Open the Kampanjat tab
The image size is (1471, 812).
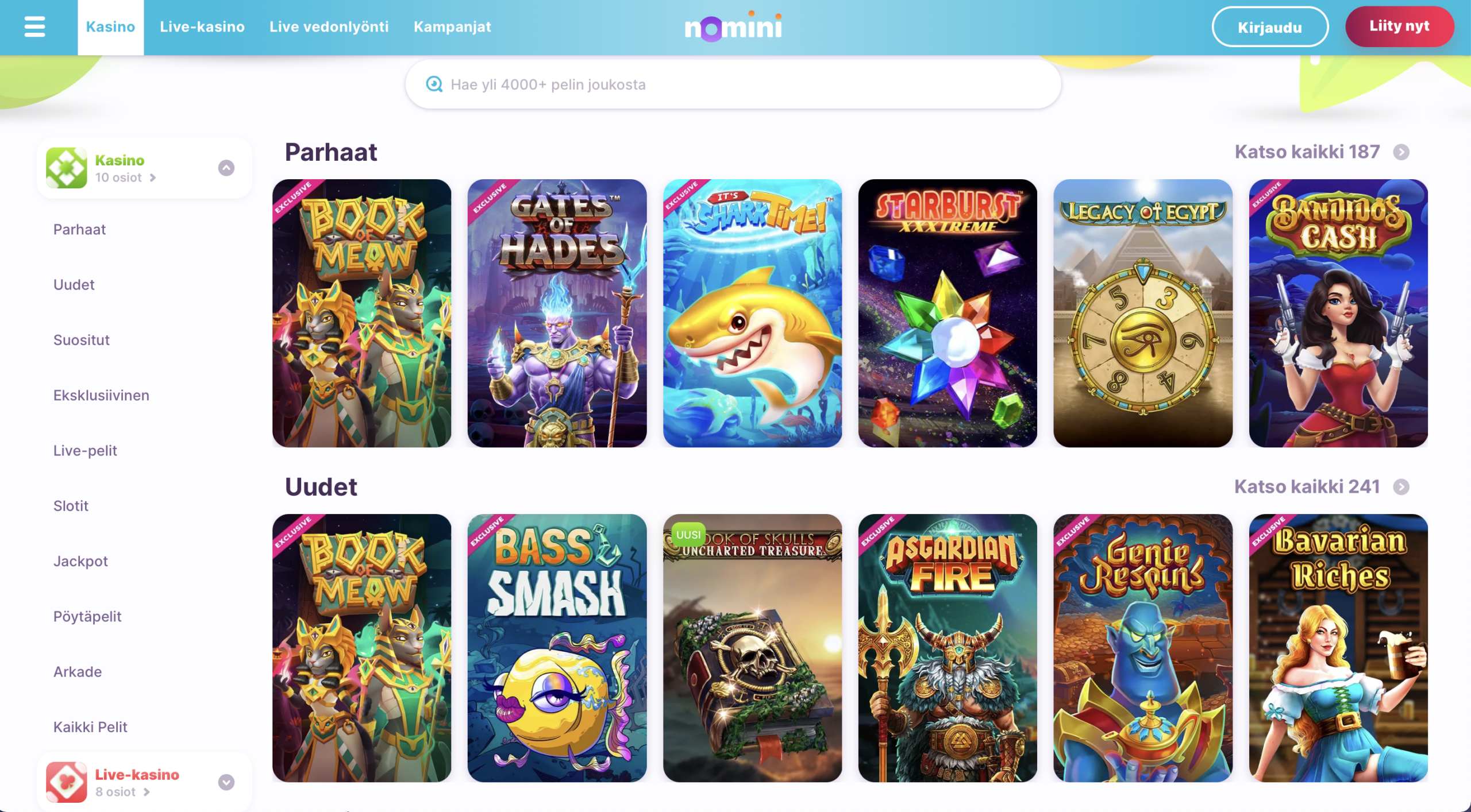pos(452,27)
